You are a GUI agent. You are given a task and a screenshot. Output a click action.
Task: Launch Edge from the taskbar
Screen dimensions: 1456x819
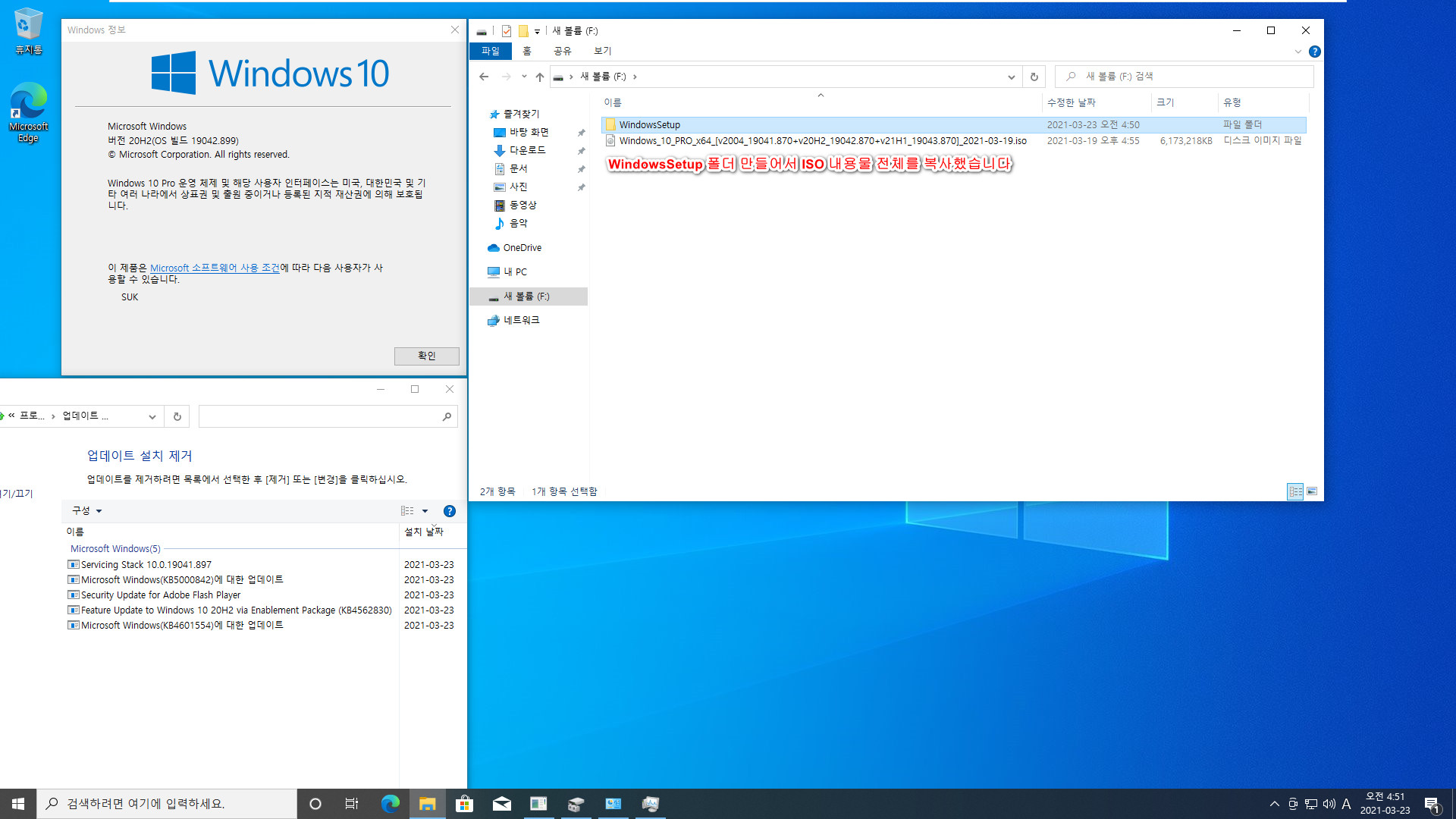390,804
